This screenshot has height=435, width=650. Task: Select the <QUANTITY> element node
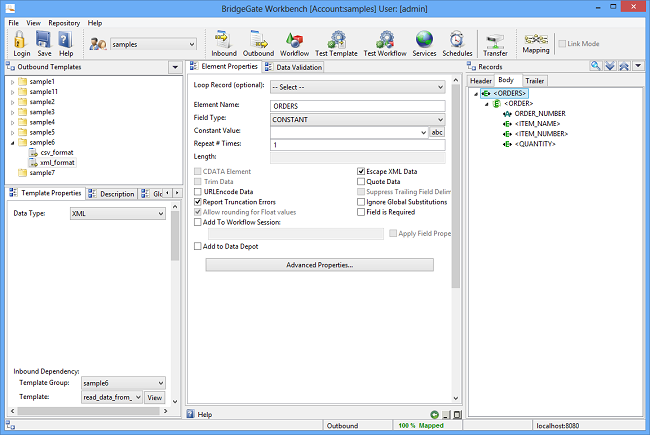coord(534,144)
